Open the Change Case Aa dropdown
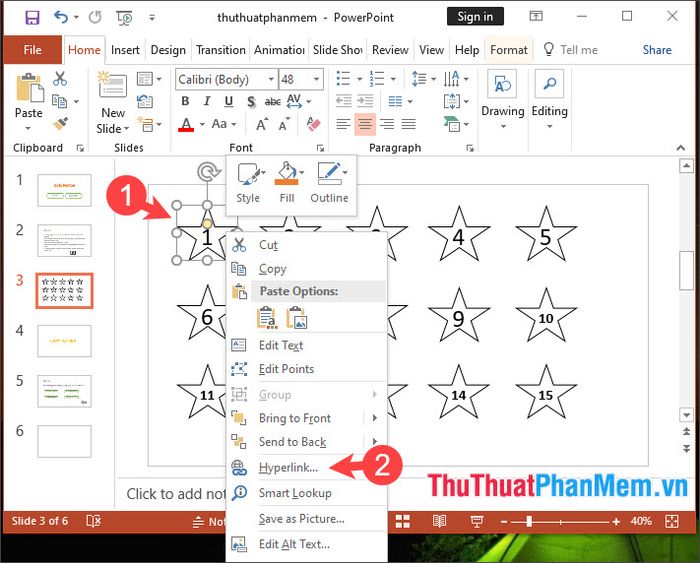Screen dimensions: 700x563 click(224, 124)
